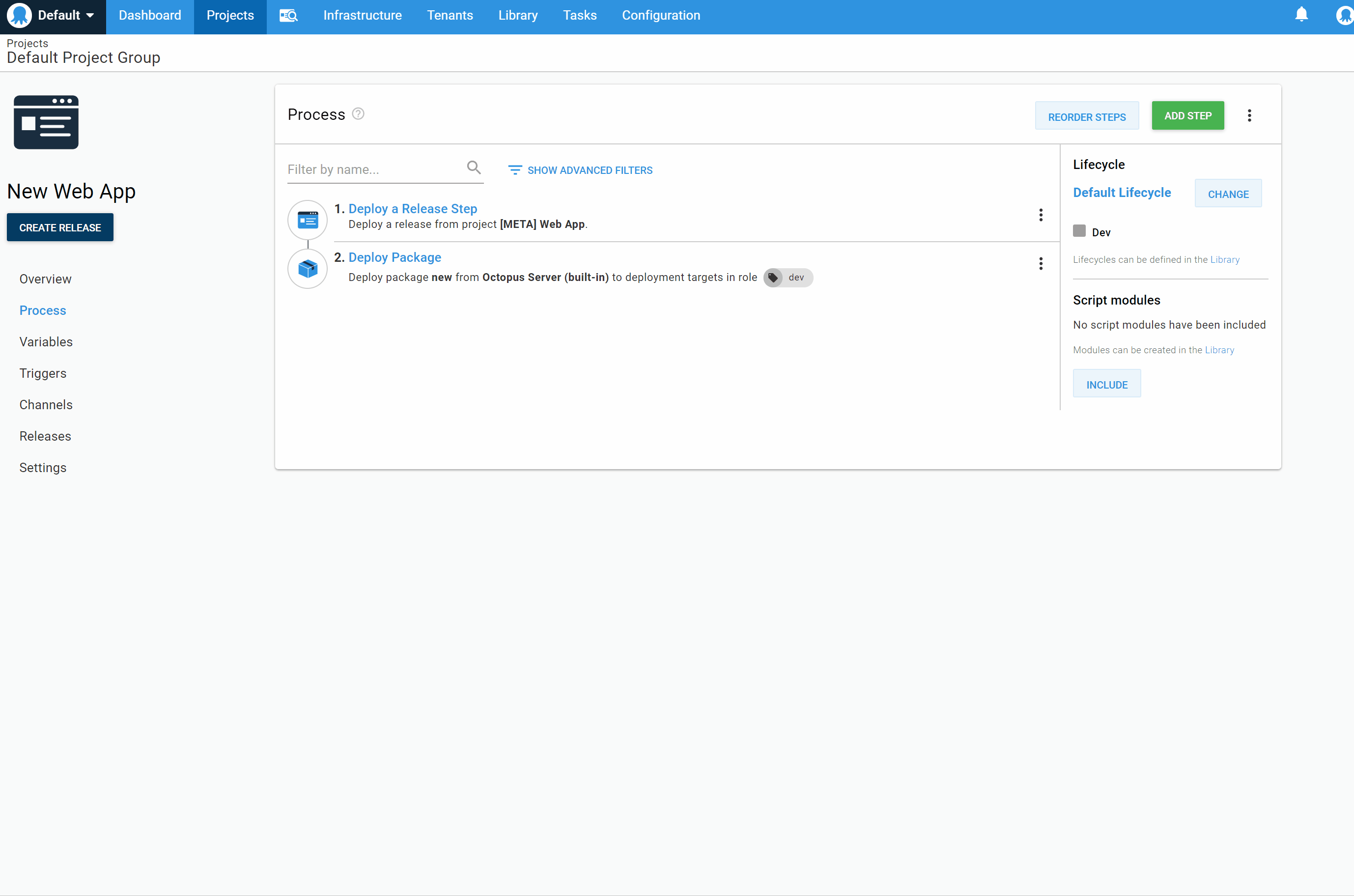Viewport: 1354px width, 896px height.
Task: Click the Deploy Package step package icon
Action: (307, 269)
